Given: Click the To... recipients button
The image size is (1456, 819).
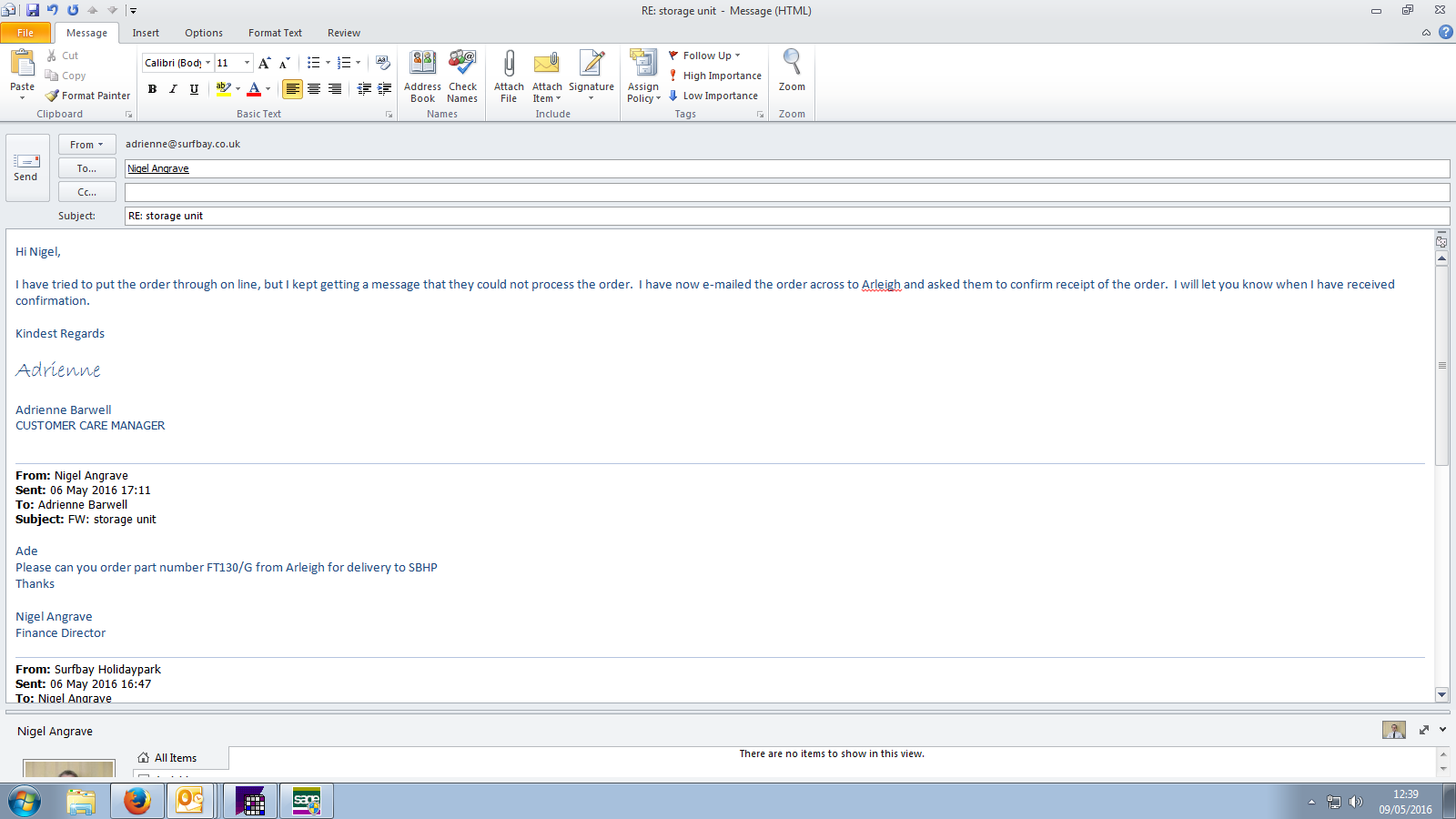Looking at the screenshot, I should click(86, 168).
